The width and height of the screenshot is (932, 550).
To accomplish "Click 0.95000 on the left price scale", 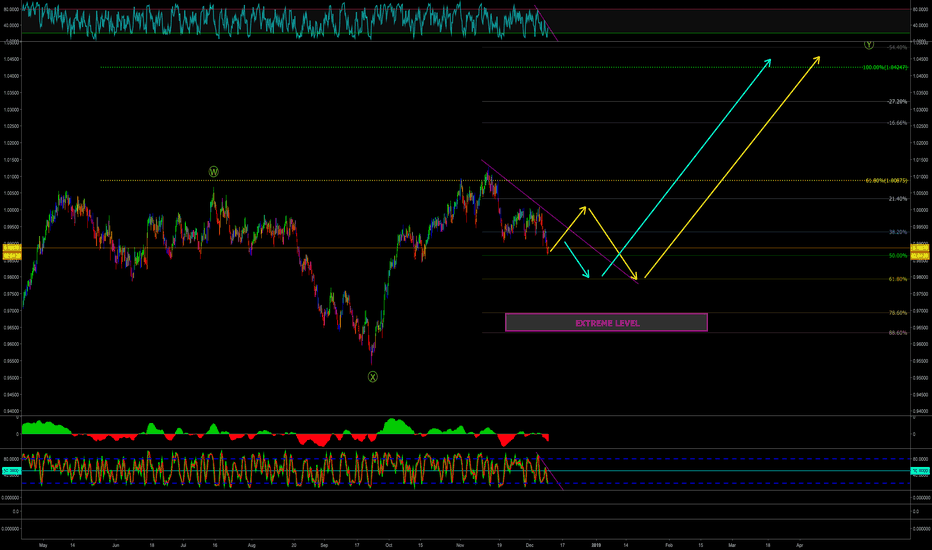I will [x=11, y=378].
